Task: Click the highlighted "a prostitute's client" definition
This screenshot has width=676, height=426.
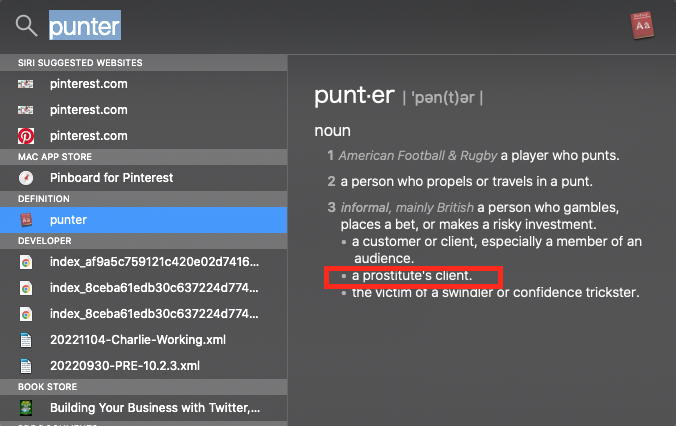Action: pyautogui.click(x=411, y=275)
